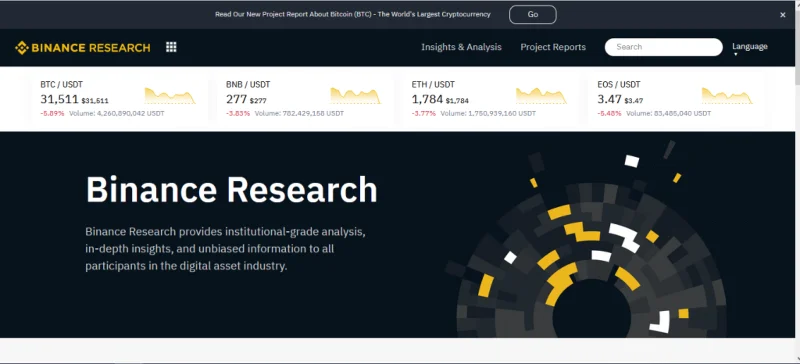Click the BNB / USDT price chart
Screen dimensions: 800x364
click(x=356, y=96)
